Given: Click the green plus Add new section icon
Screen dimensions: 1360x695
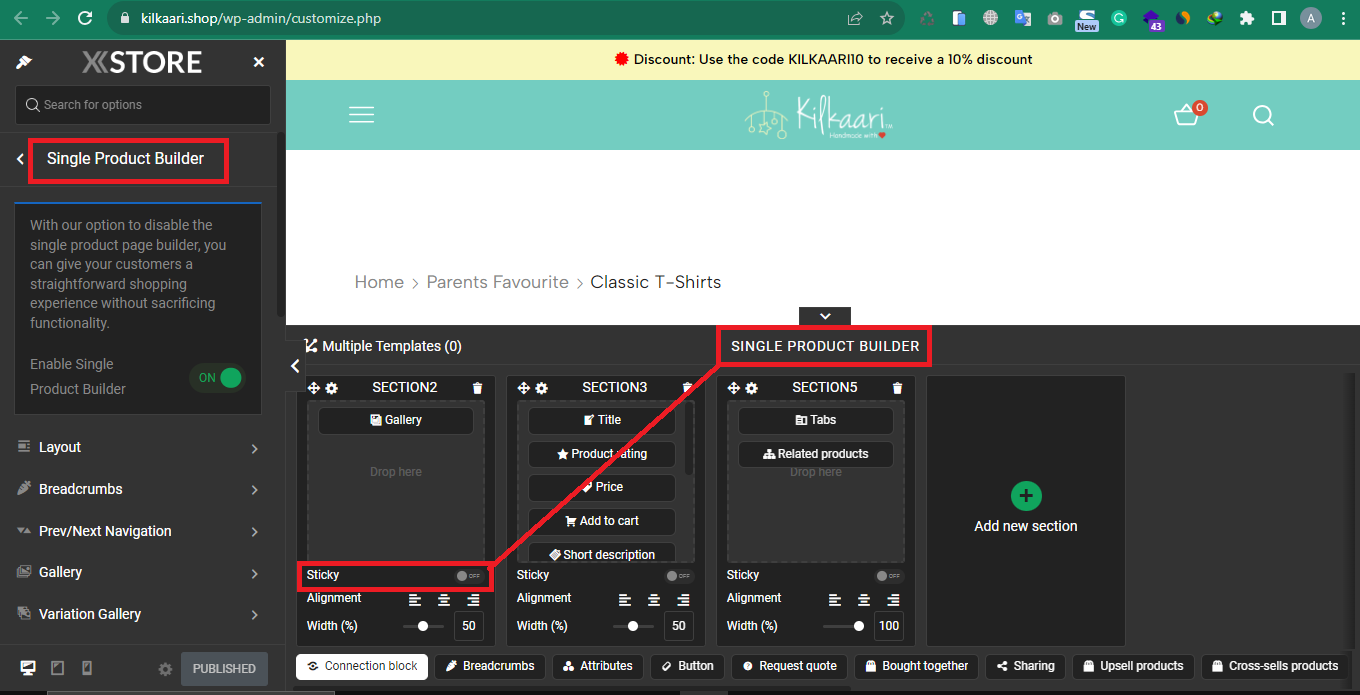Looking at the screenshot, I should coord(1026,496).
